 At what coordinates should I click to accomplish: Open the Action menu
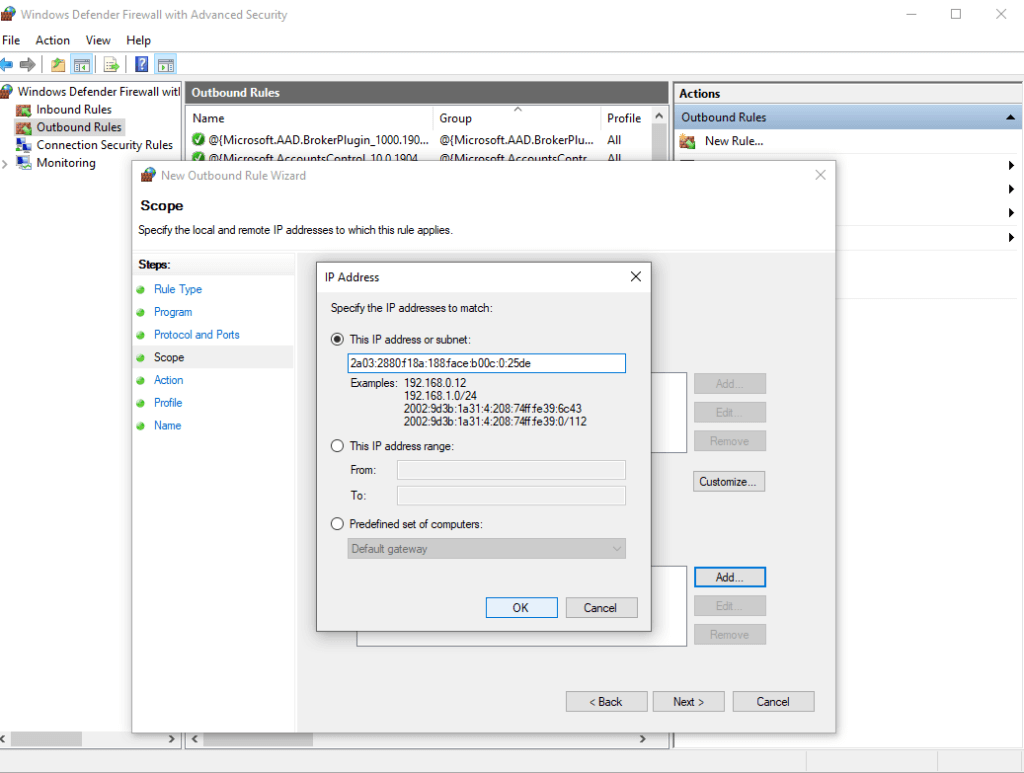point(52,40)
